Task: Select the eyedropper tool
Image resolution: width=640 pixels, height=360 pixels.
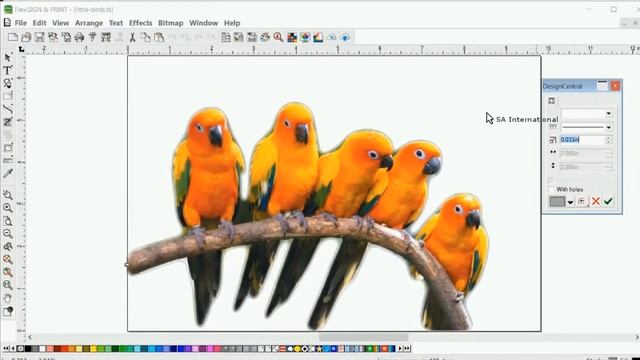Action: [x=8, y=173]
